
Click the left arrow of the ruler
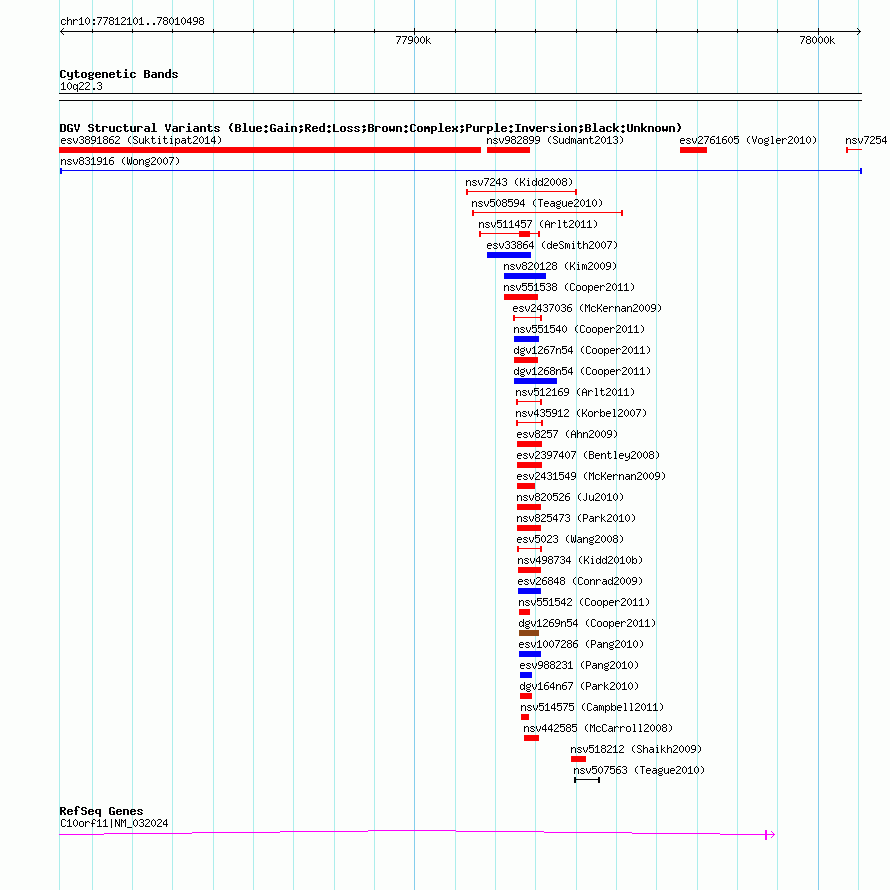[x=62, y=32]
